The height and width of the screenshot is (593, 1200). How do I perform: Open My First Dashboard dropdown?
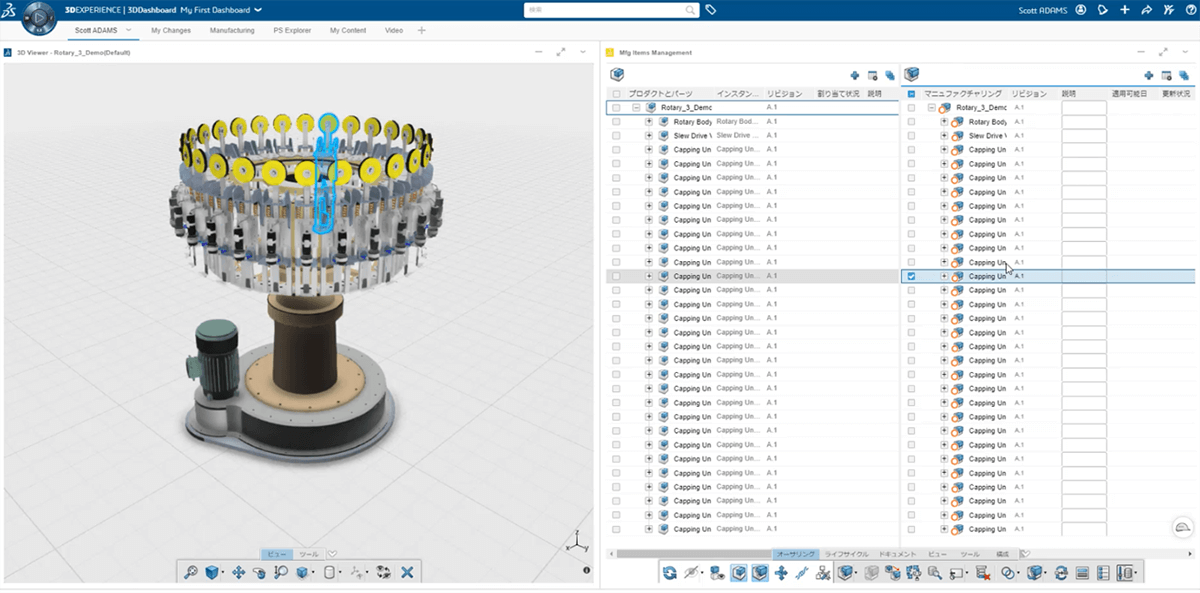pyautogui.click(x=258, y=10)
